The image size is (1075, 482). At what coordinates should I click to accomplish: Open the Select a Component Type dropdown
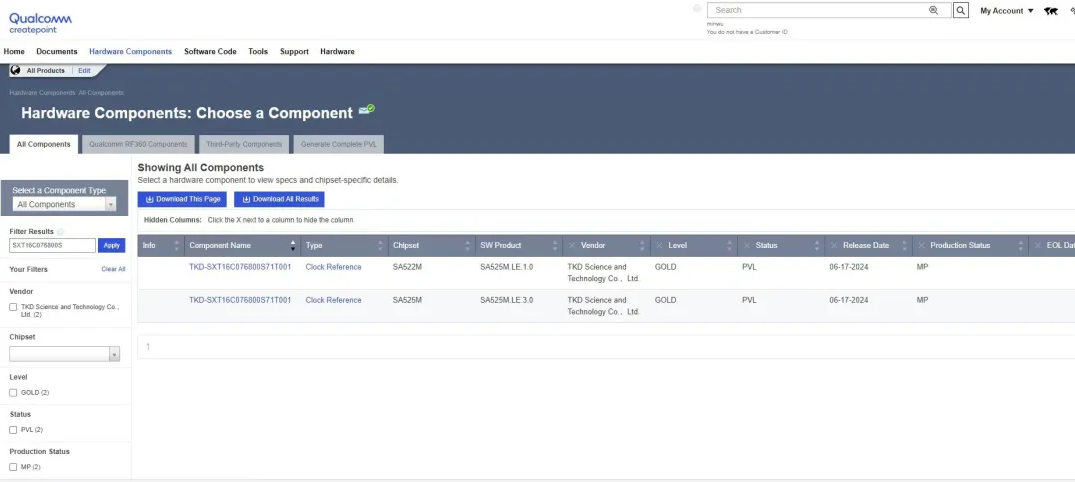pos(66,204)
